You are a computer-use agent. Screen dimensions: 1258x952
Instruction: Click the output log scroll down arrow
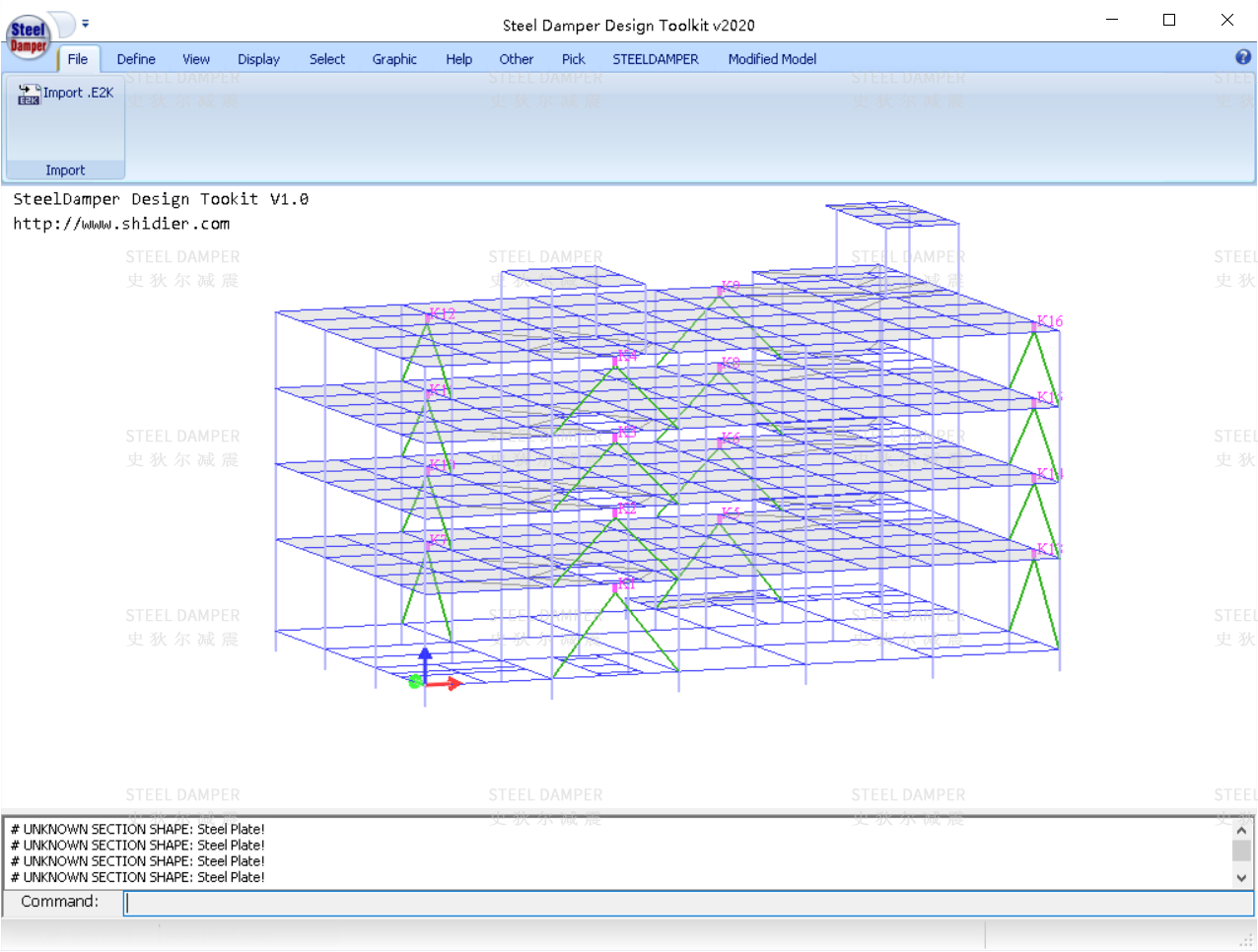click(1242, 877)
